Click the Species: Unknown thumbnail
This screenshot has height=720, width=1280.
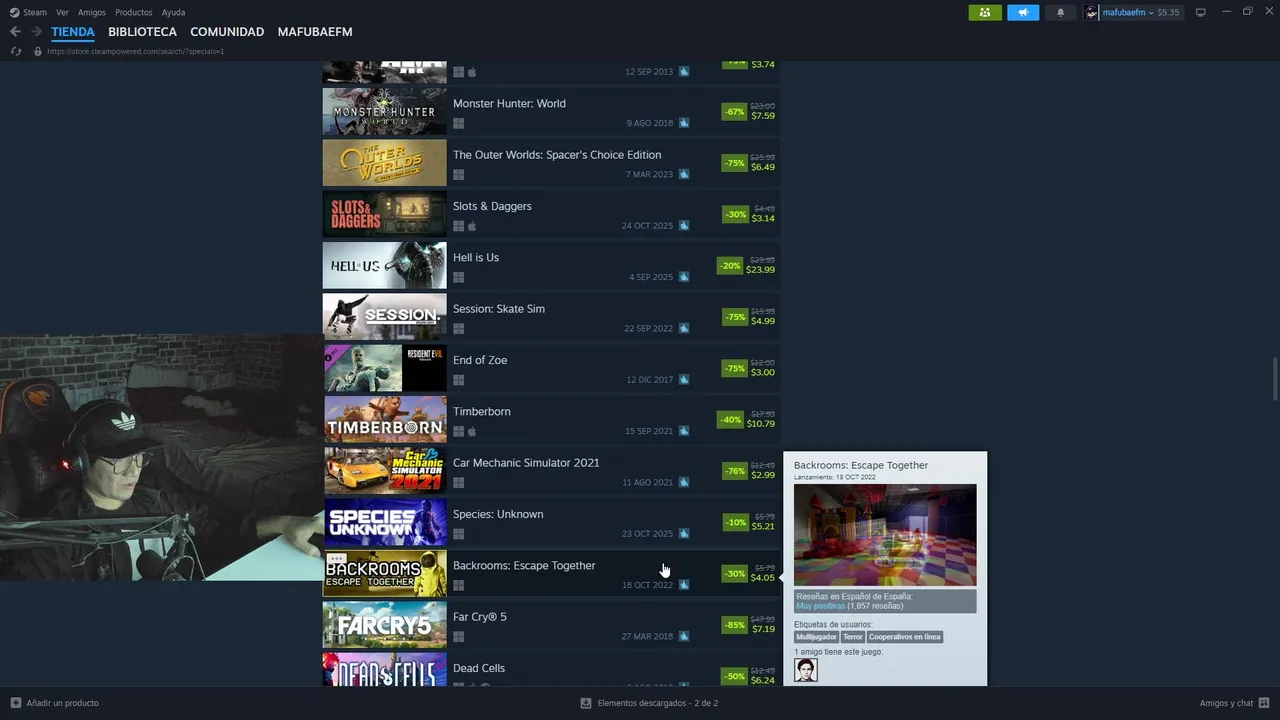pyautogui.click(x=385, y=522)
